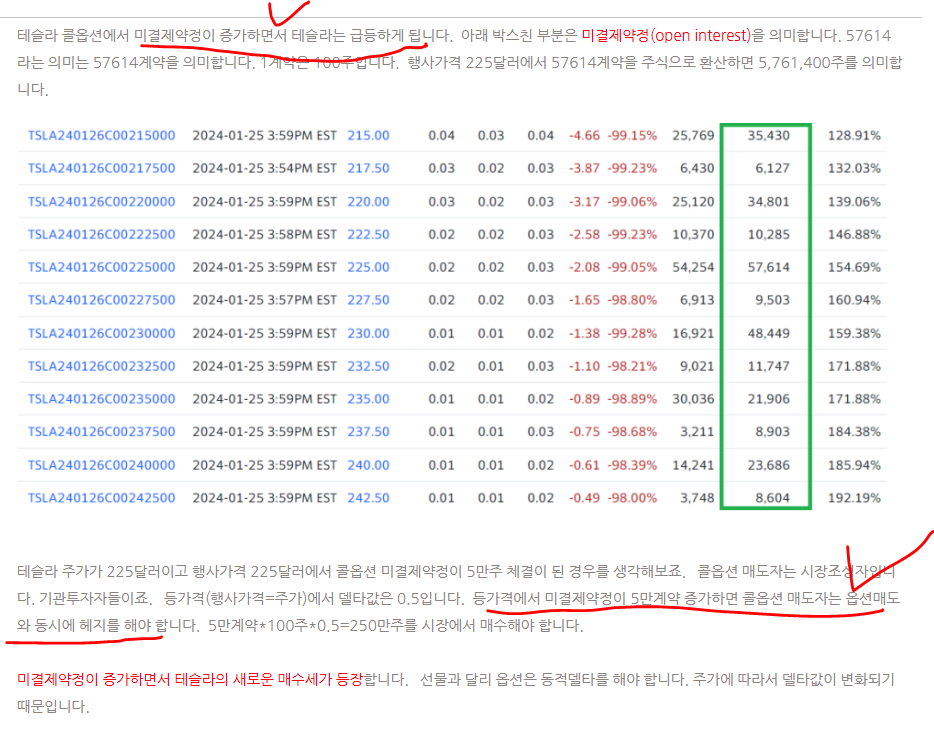
Task: Click volume value 30,036
Action: pyautogui.click(x=693, y=399)
